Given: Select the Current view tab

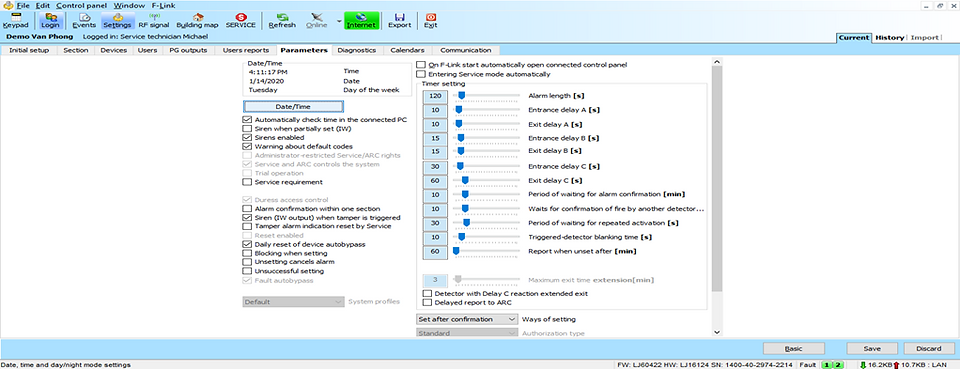Looking at the screenshot, I should tap(853, 38).
